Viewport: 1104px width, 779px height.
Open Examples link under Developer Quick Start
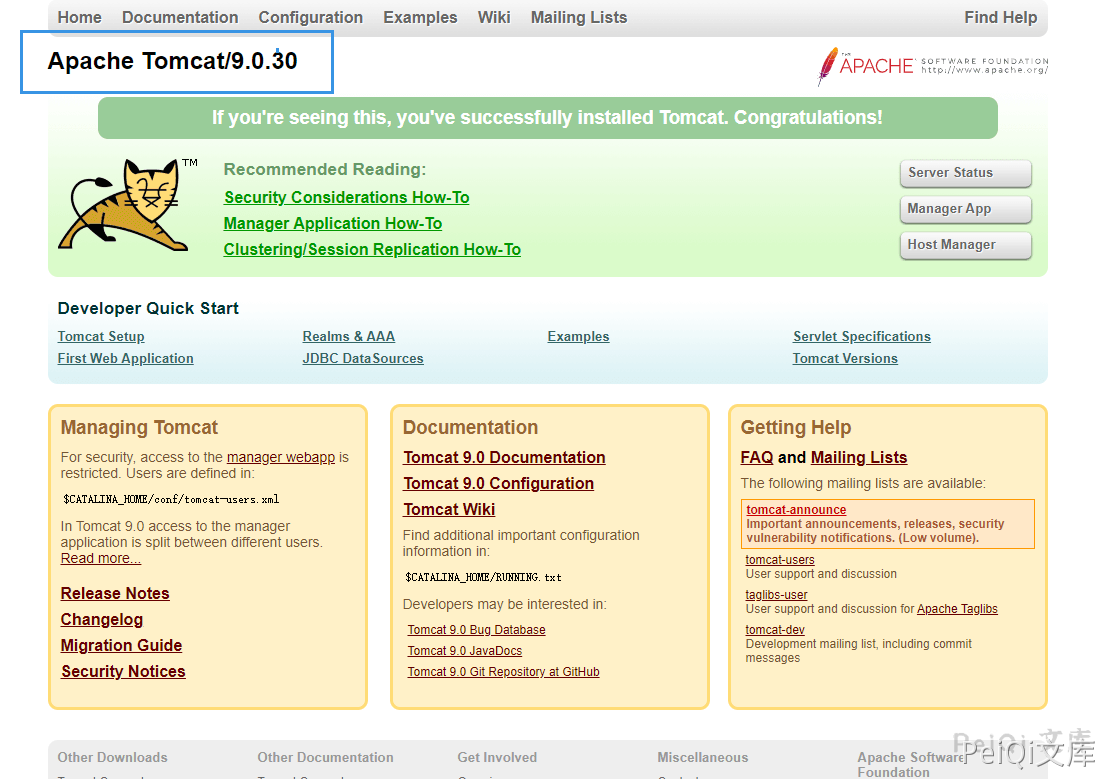click(x=578, y=337)
